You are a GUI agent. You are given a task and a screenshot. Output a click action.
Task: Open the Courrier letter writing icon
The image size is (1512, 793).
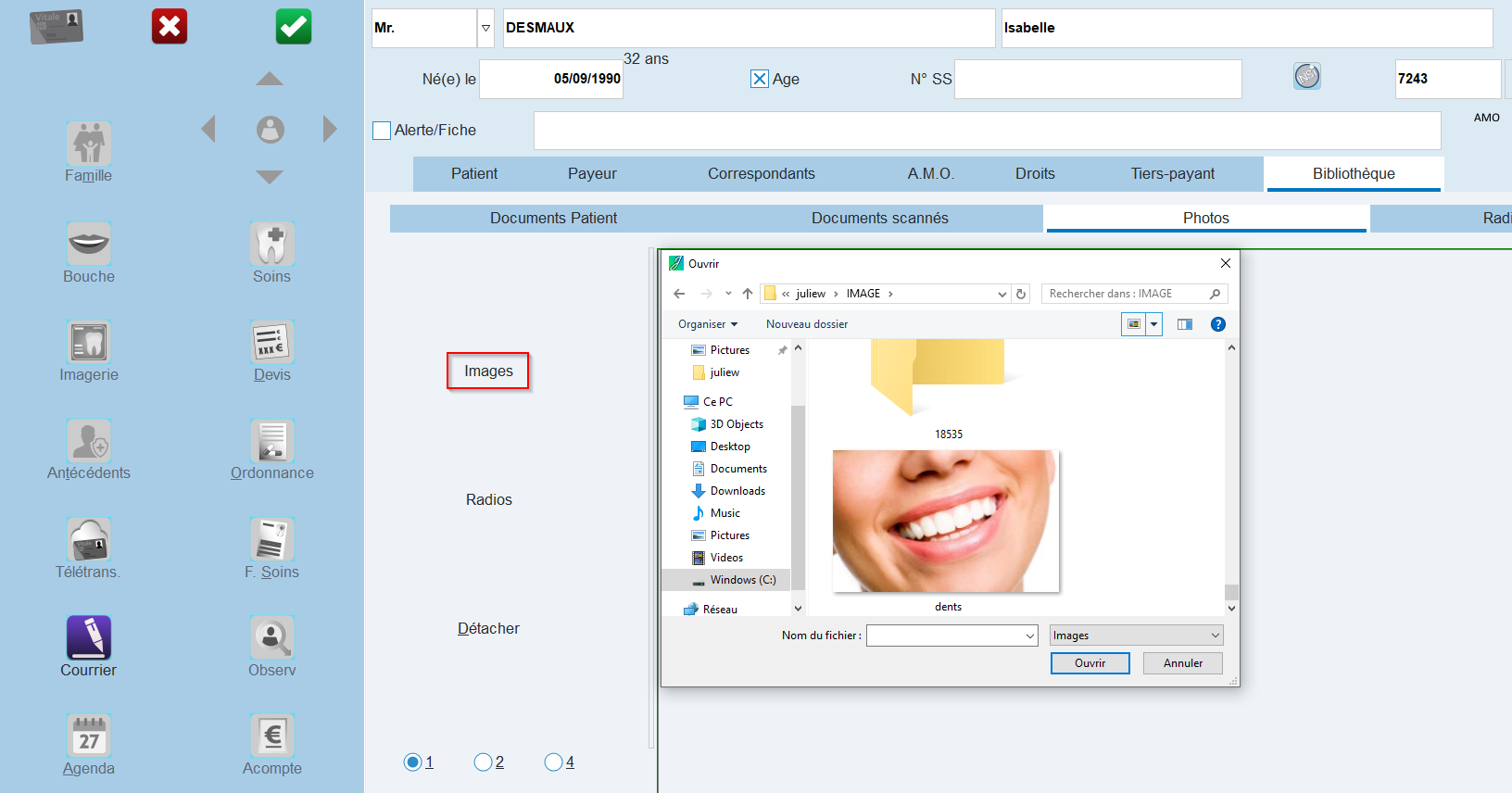(x=89, y=637)
